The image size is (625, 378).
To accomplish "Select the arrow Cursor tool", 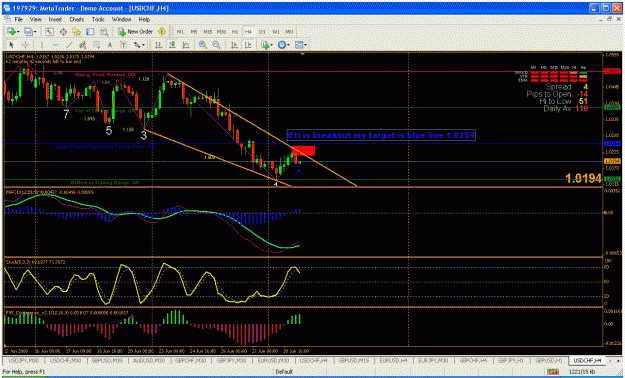I will (11, 45).
